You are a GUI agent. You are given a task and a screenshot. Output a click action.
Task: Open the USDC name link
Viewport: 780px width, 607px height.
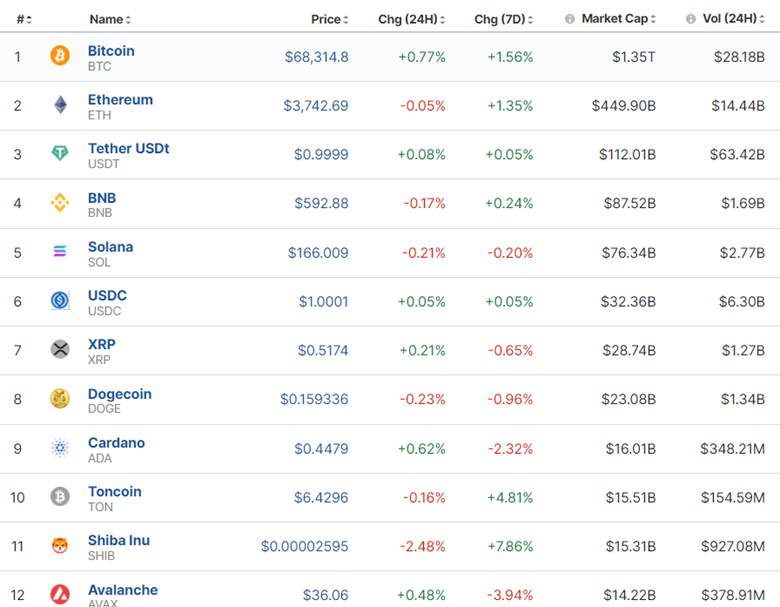(107, 296)
